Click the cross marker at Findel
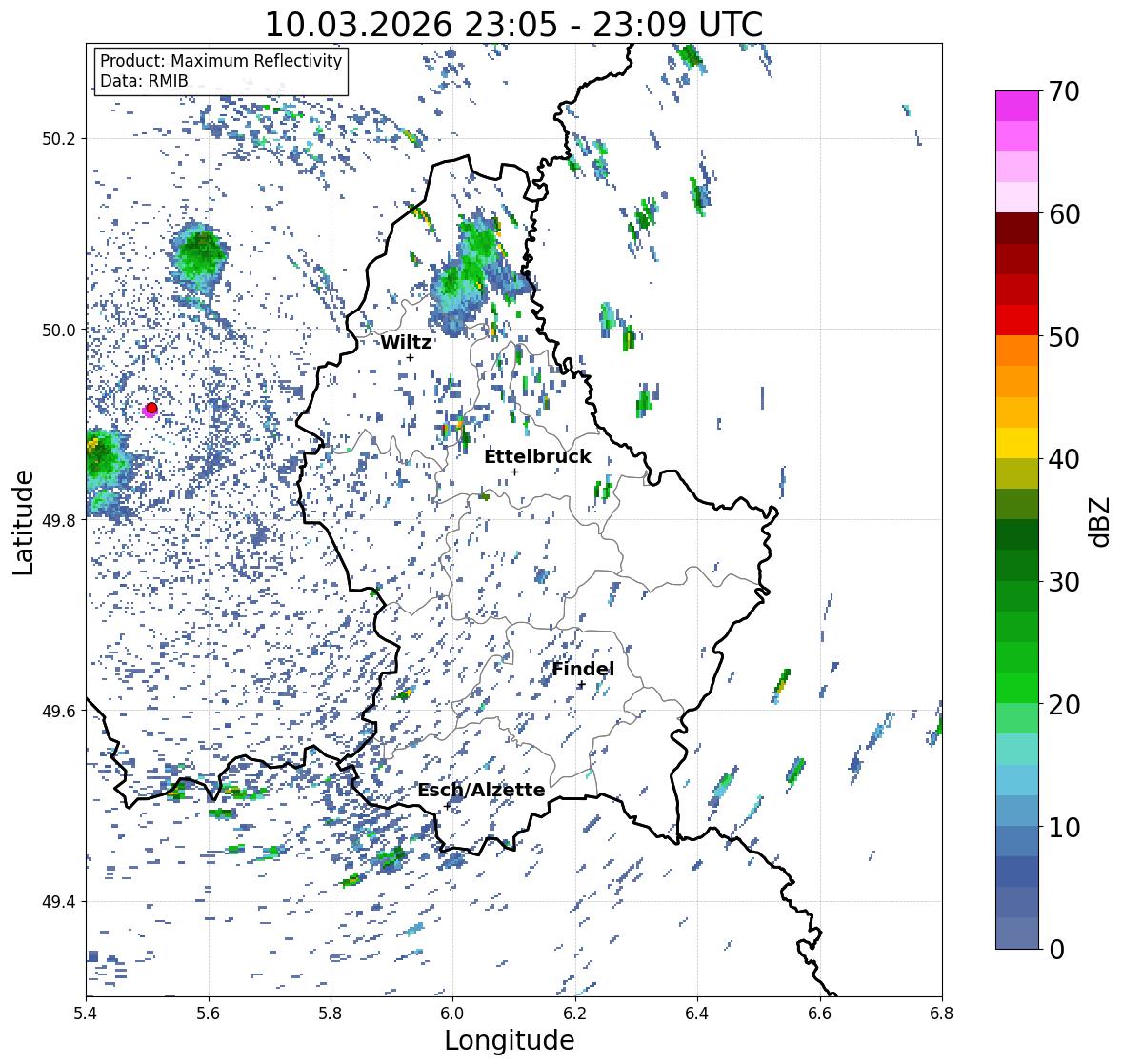Viewport: 1123px width, 1064px height. click(582, 685)
